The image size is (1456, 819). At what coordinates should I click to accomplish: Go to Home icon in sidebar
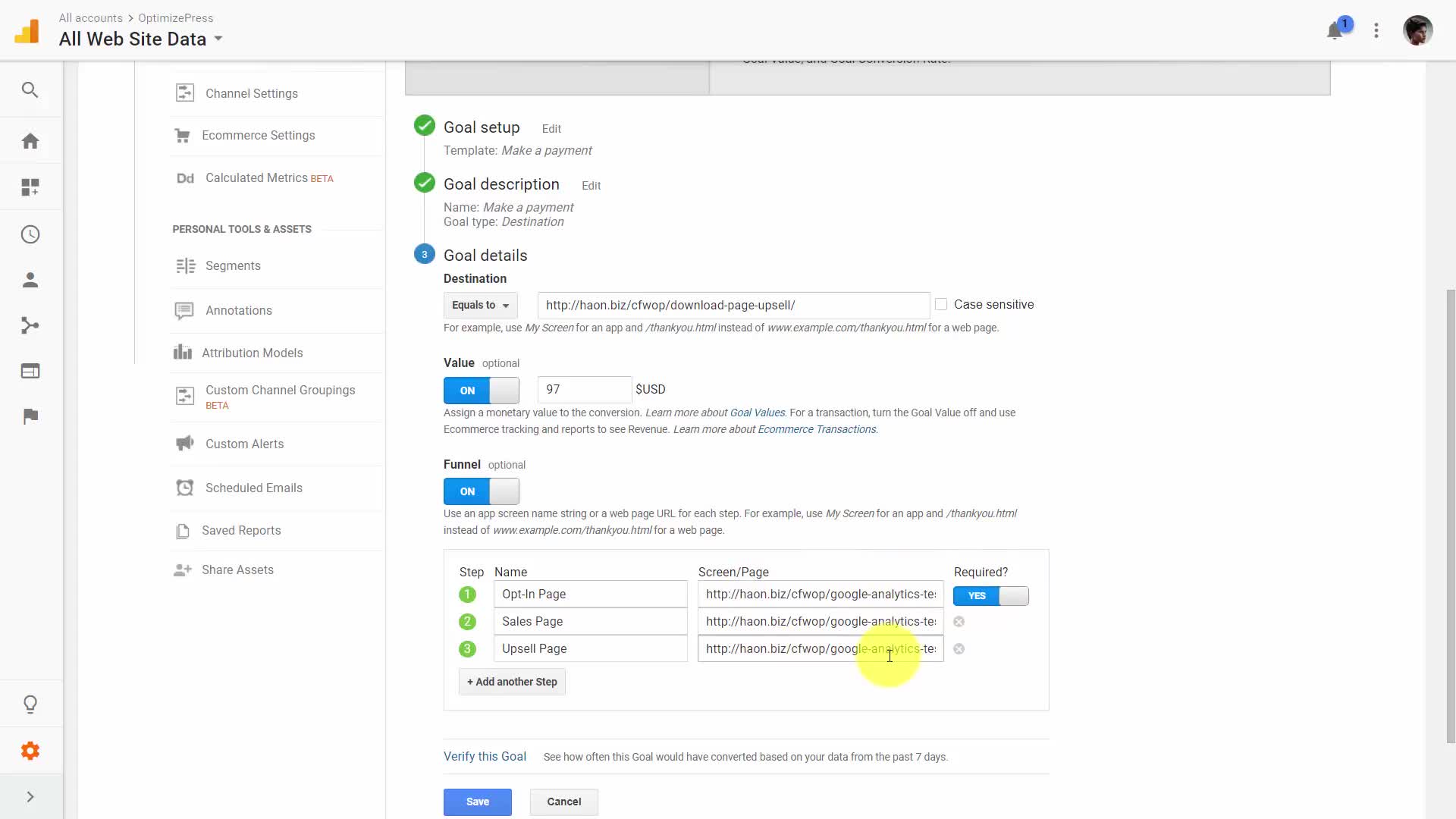click(x=30, y=141)
